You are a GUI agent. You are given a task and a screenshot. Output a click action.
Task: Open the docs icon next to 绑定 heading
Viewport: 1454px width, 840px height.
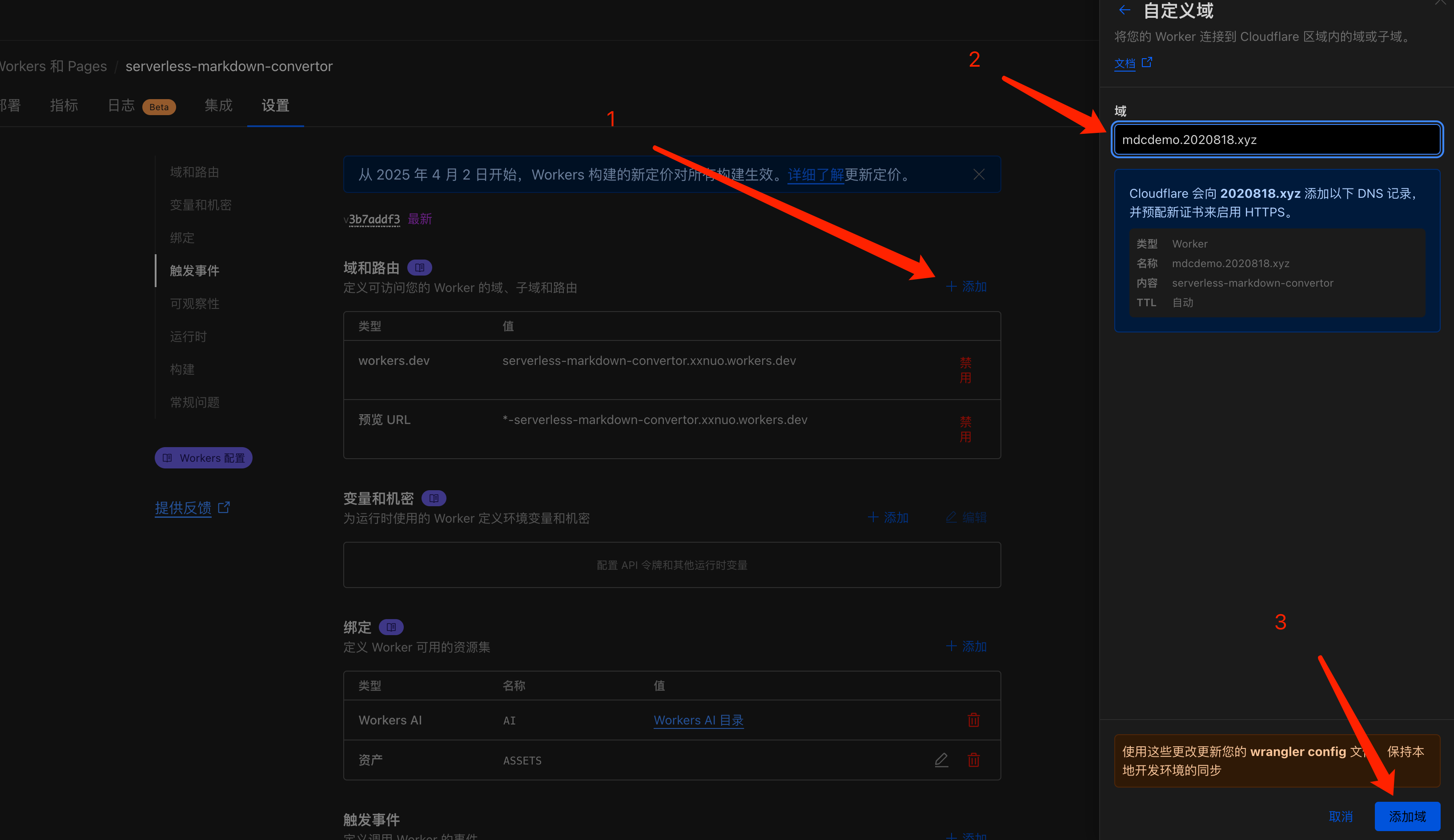[x=390, y=627]
